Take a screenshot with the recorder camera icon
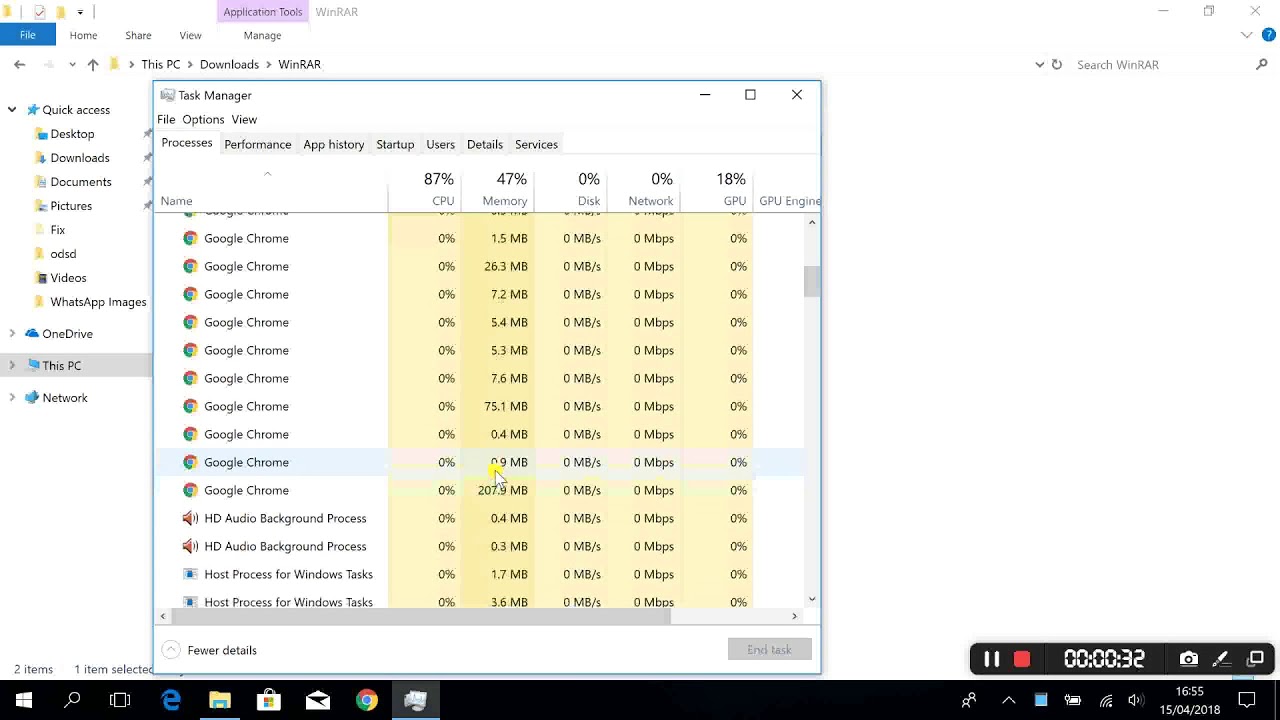 pyautogui.click(x=1188, y=659)
